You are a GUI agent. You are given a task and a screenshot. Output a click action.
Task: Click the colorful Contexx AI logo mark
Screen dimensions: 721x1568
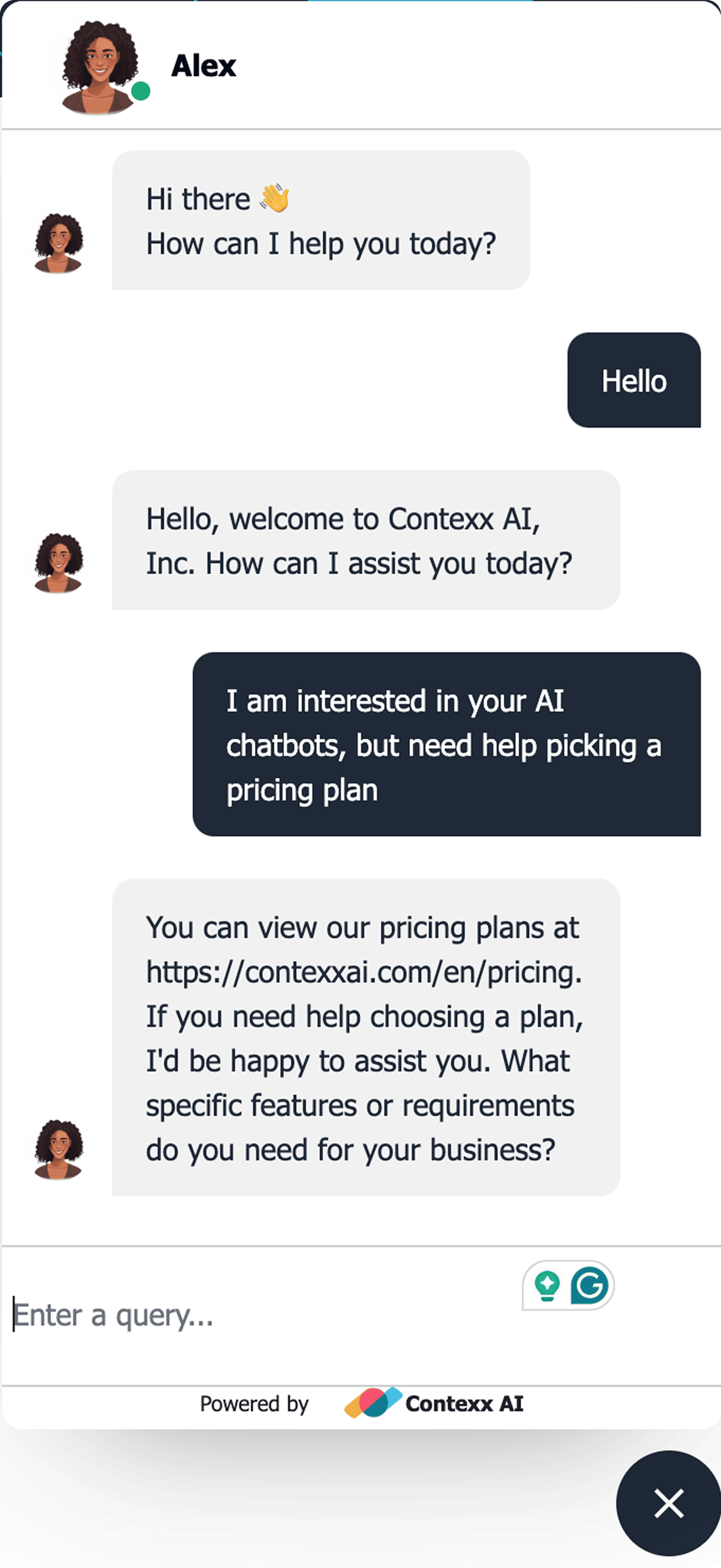[x=373, y=1403]
